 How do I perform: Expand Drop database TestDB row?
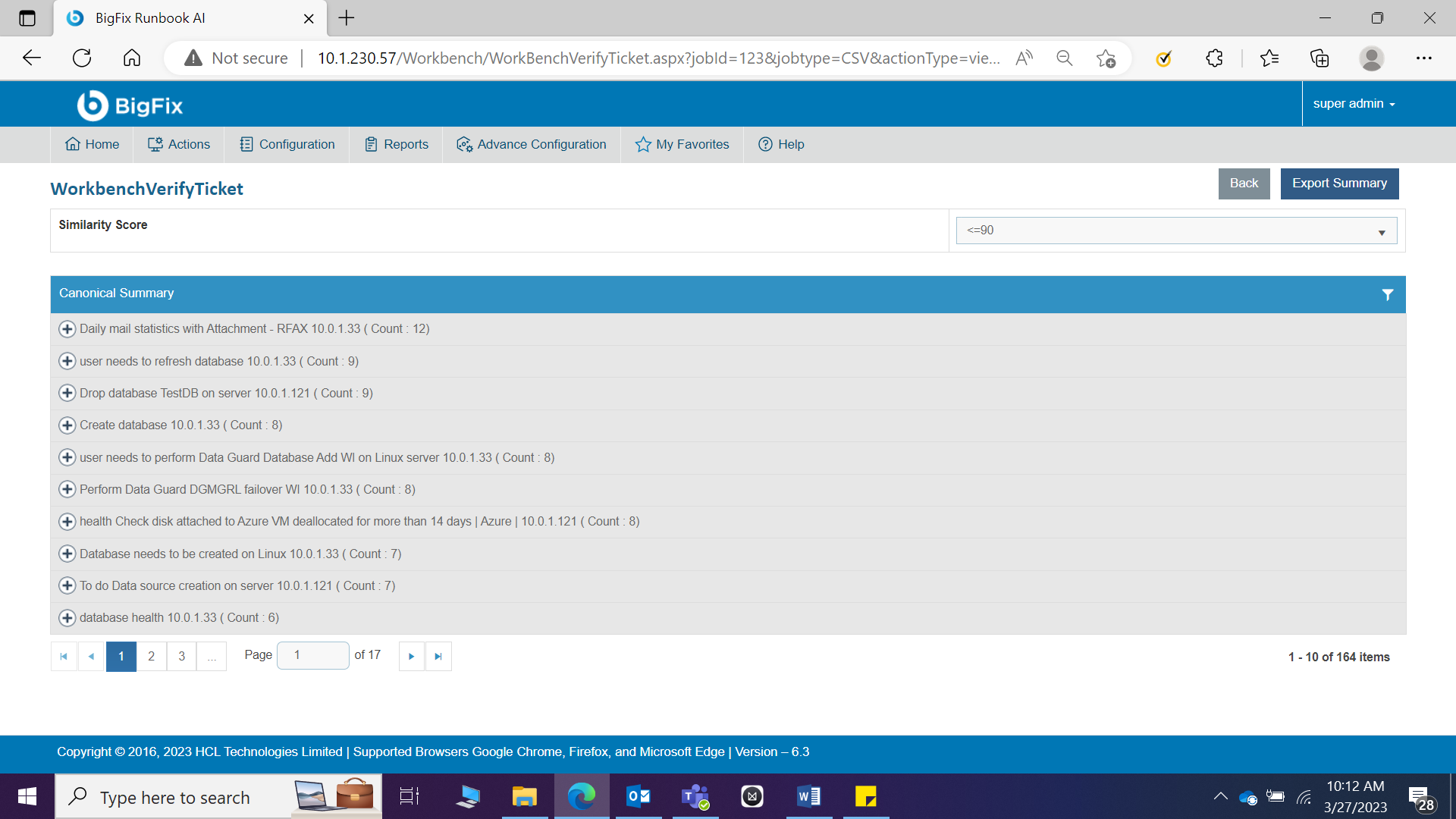67,394
